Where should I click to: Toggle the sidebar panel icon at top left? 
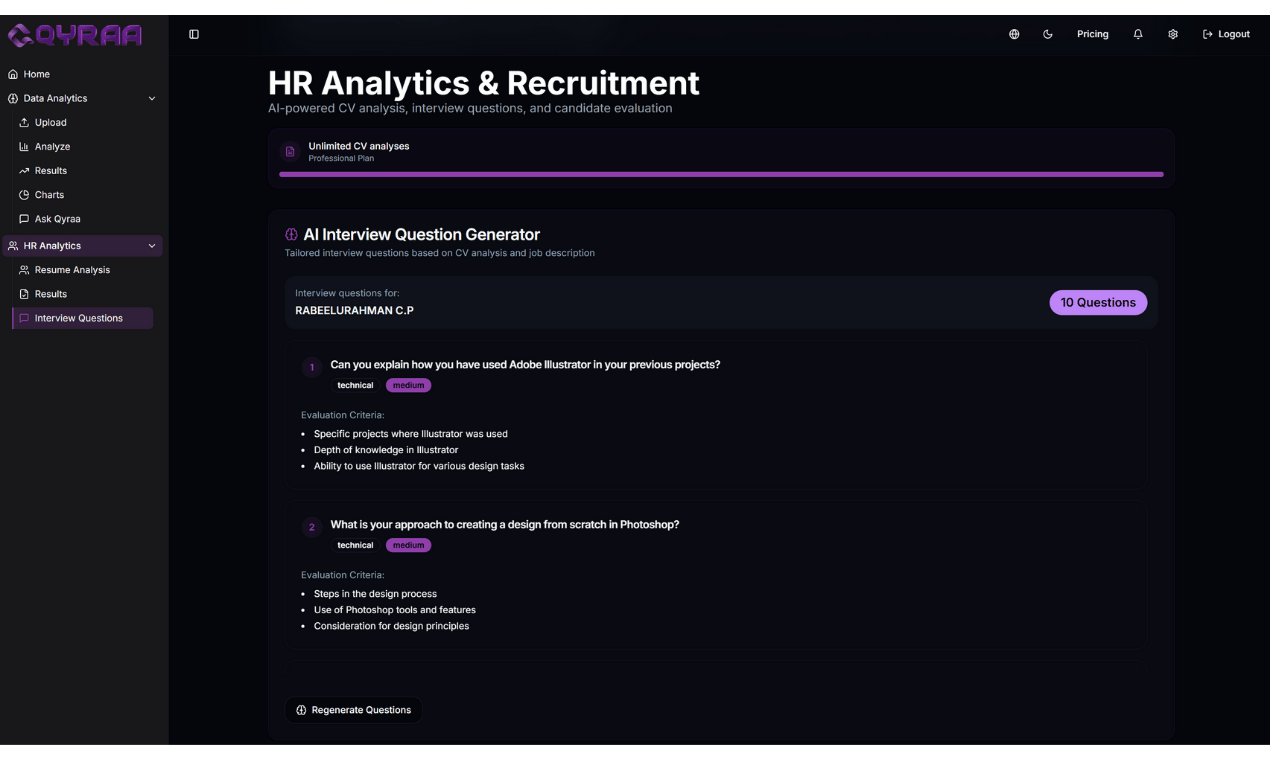click(x=193, y=33)
